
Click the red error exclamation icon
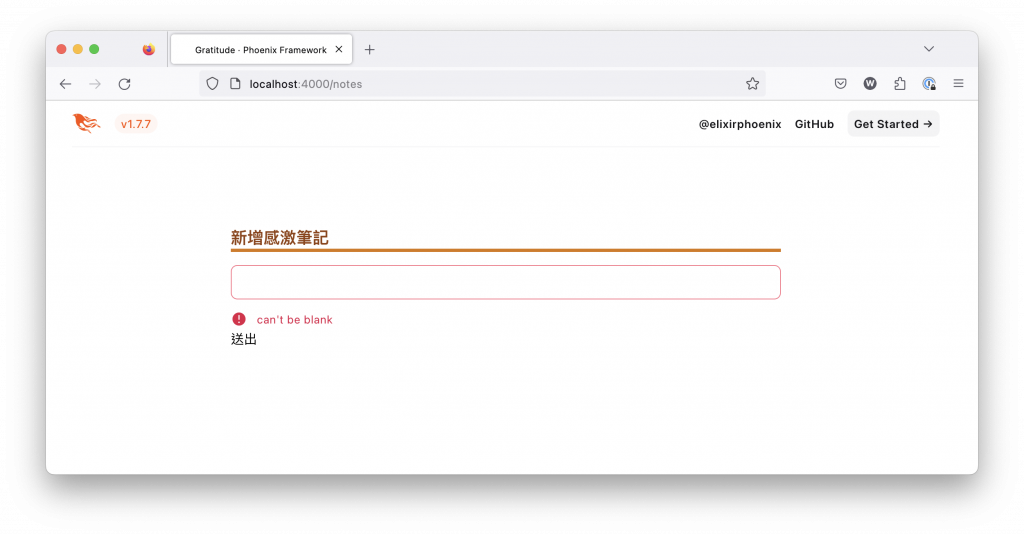click(x=239, y=319)
